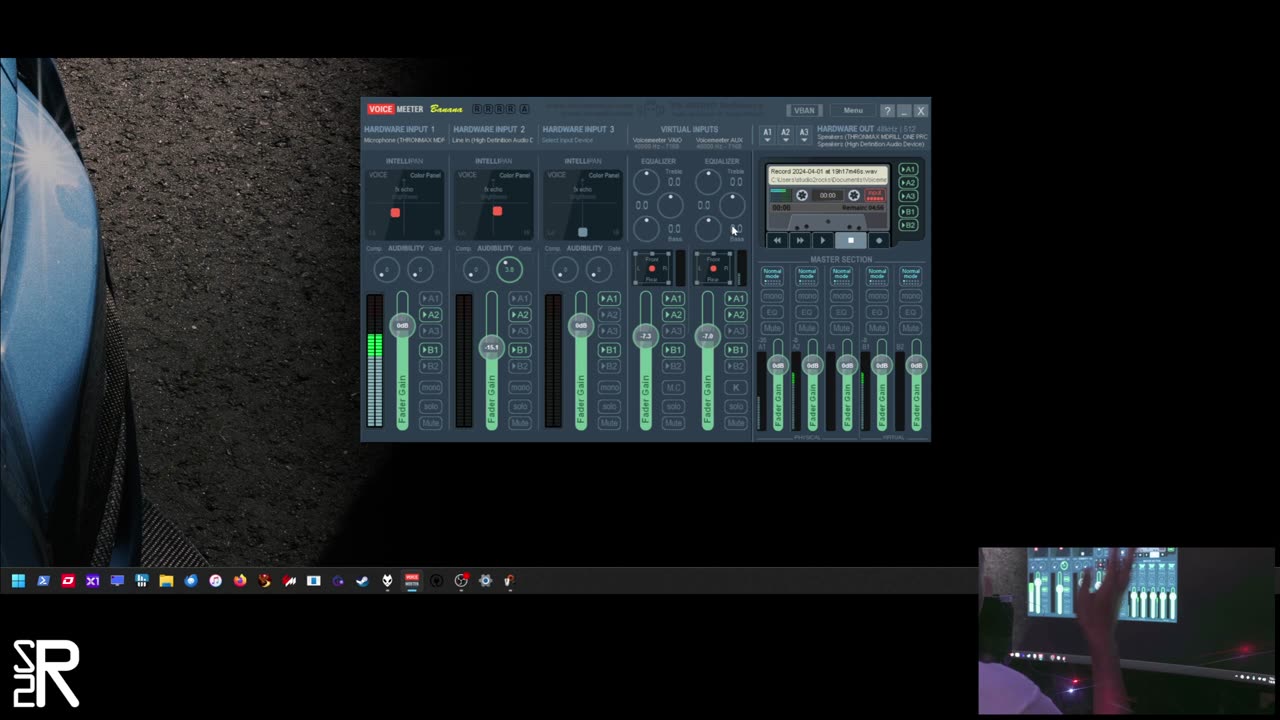Cycle Normal mode on master bus B2
Viewport: 1280px width, 720px height.
910,274
